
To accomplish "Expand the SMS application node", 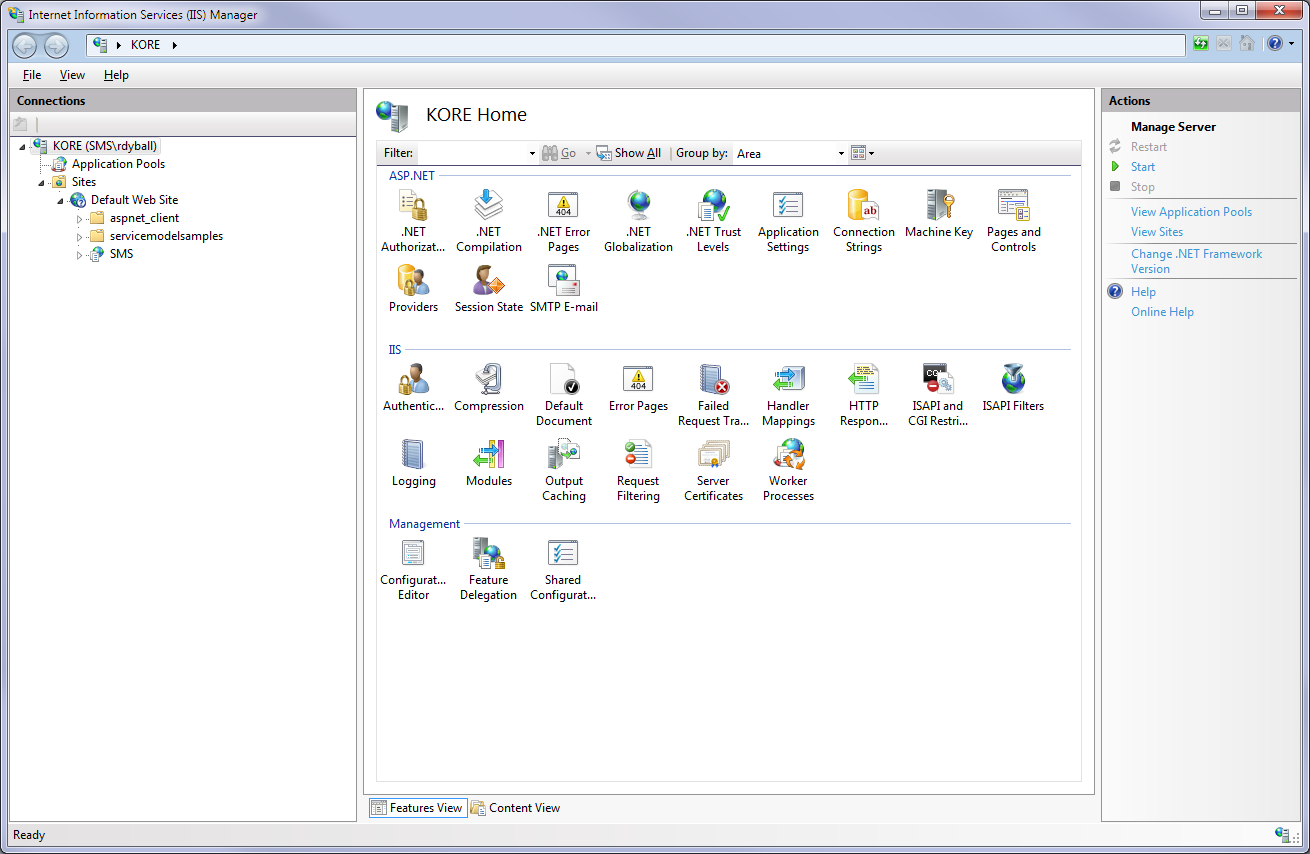I will (80, 255).
